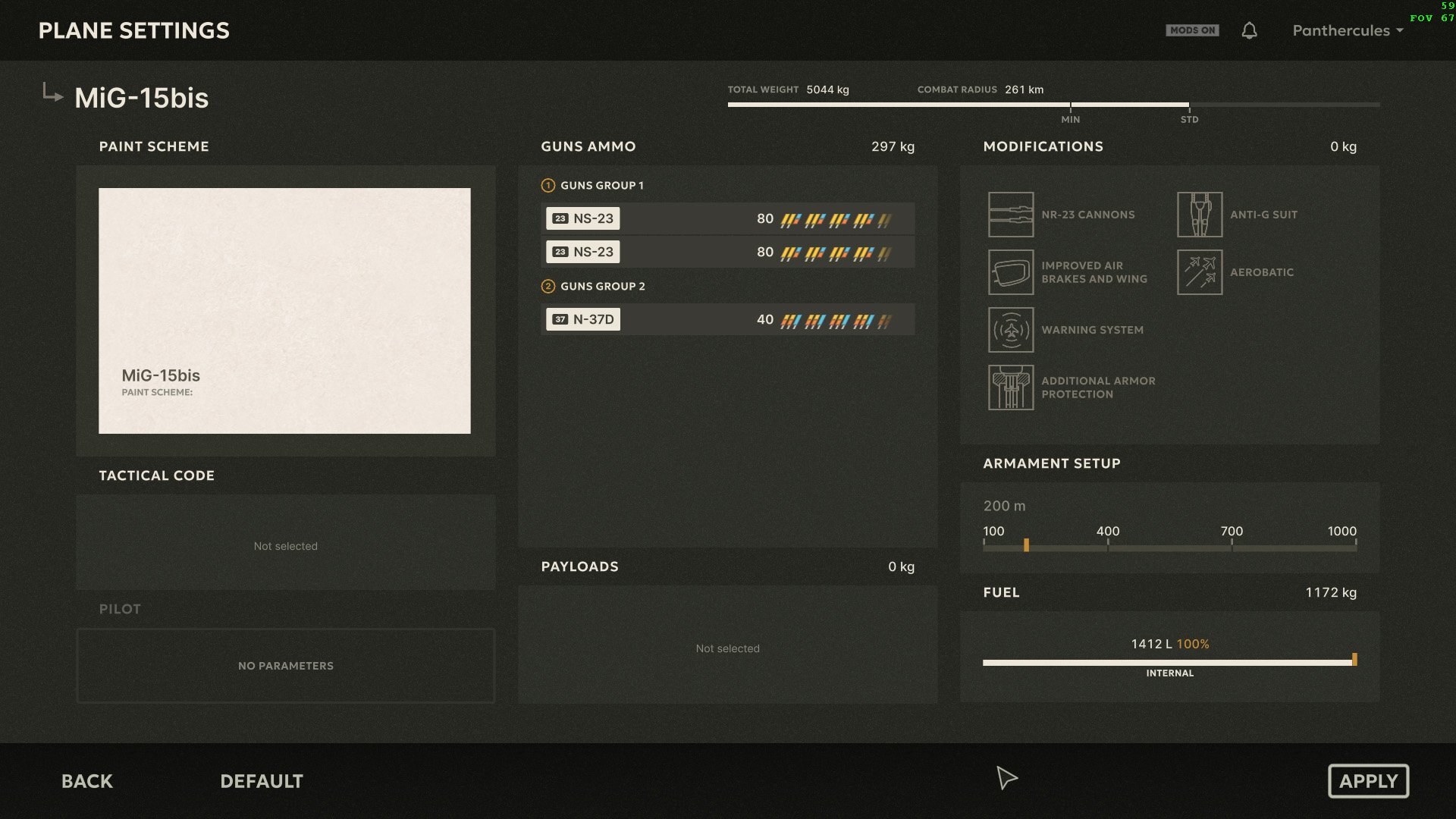This screenshot has height=819, width=1456.
Task: Click the NR-23 CANNONS label
Action: pos(1087,215)
